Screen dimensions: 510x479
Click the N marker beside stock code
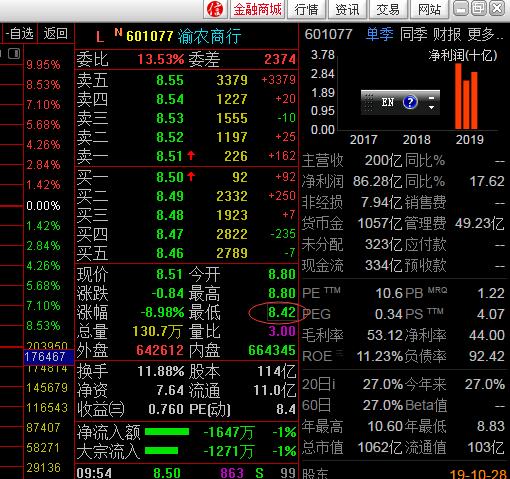pyautogui.click(x=118, y=32)
